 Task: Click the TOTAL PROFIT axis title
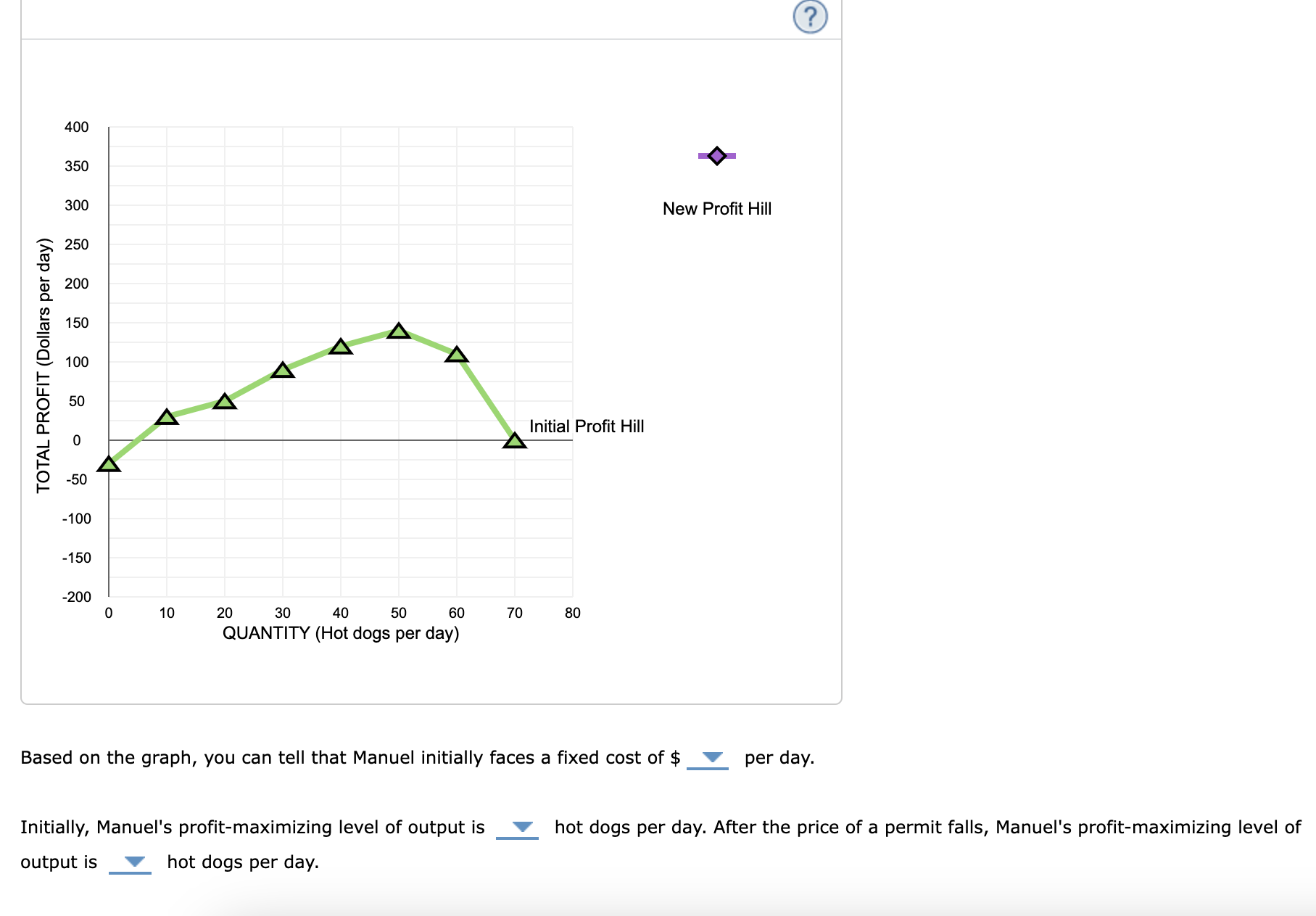44,365
